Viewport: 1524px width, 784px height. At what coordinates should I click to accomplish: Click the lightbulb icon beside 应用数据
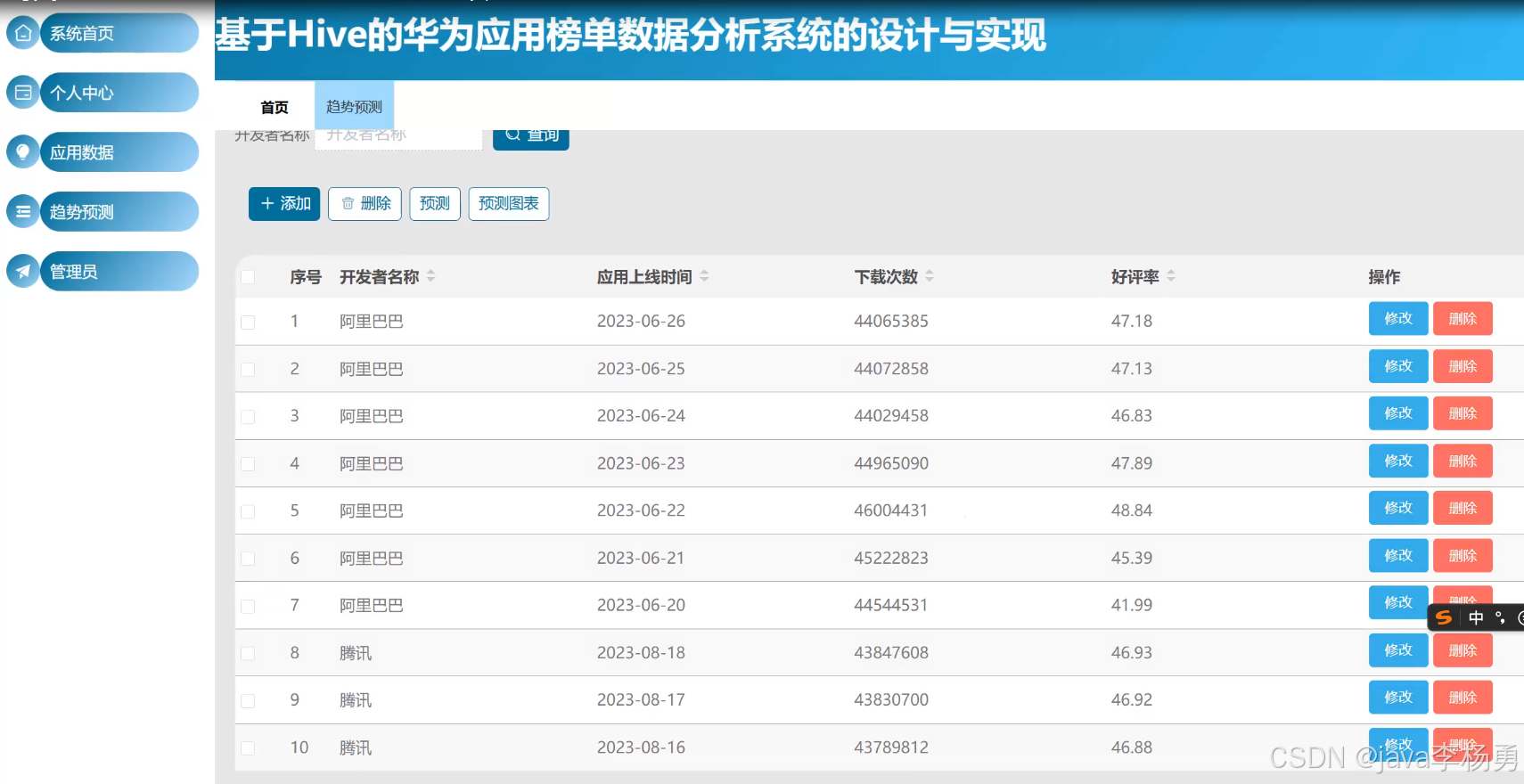(23, 152)
